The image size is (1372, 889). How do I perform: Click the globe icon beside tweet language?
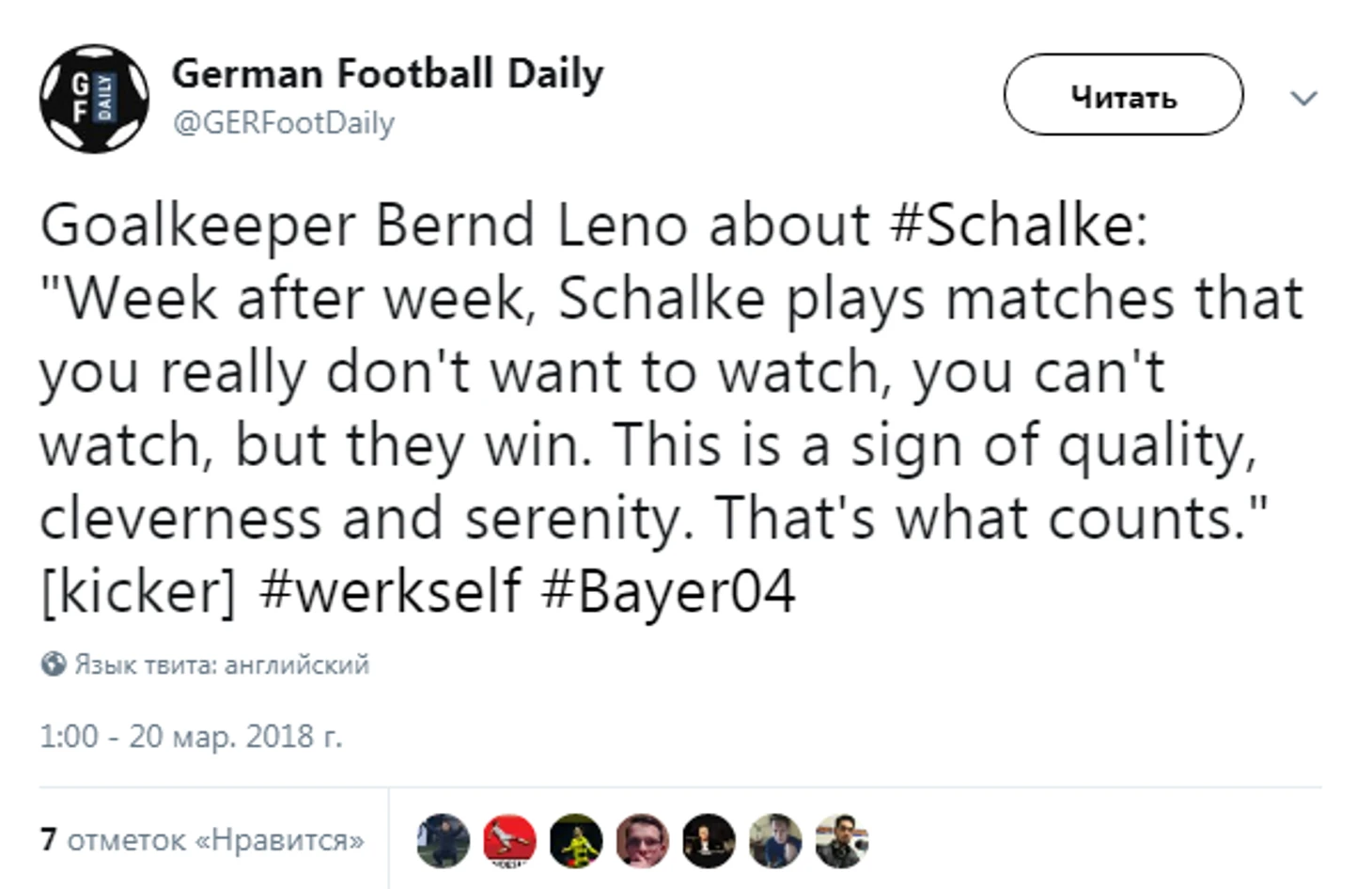click(53, 664)
